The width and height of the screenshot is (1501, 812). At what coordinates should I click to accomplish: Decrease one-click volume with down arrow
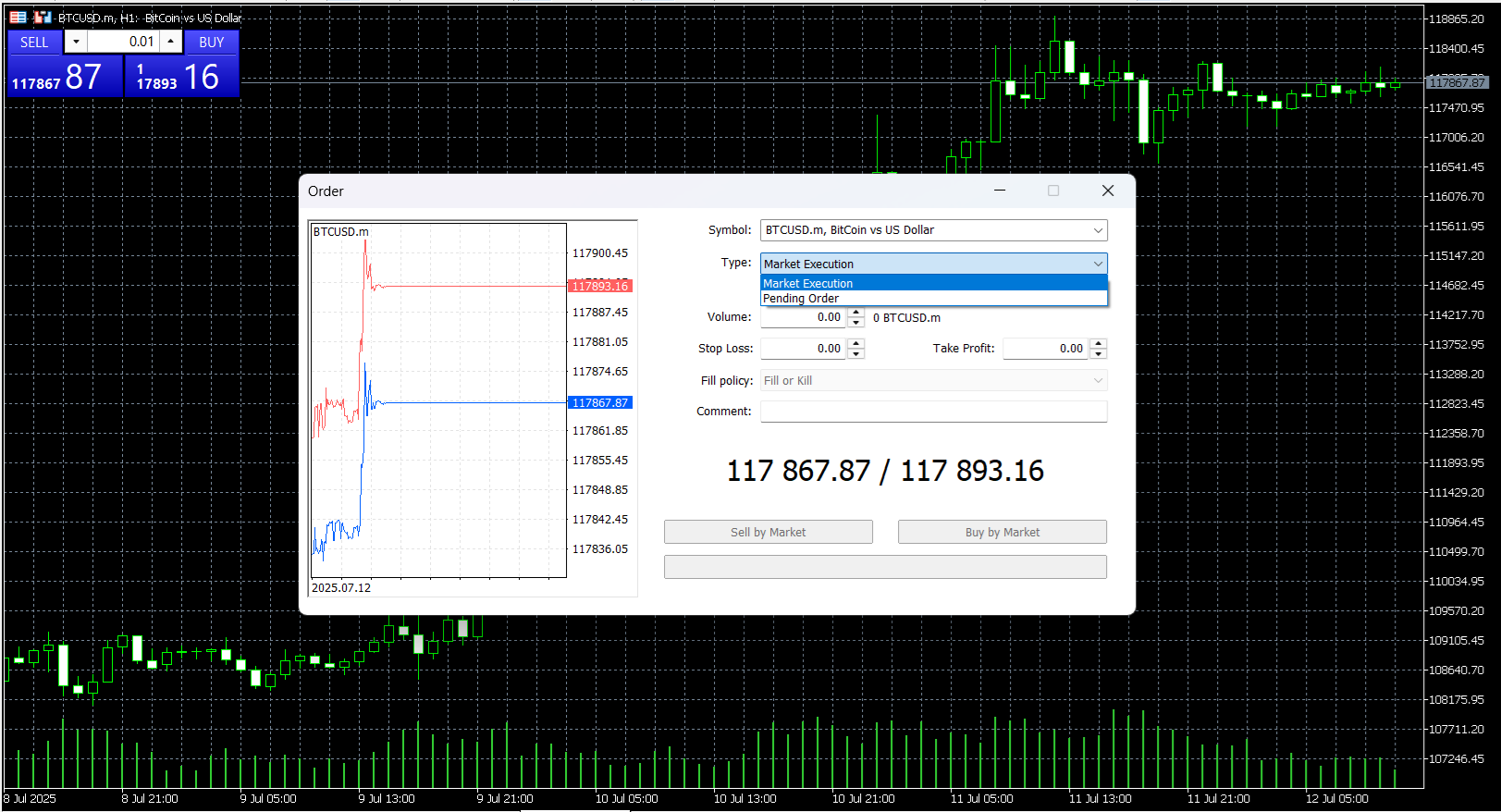(x=76, y=42)
